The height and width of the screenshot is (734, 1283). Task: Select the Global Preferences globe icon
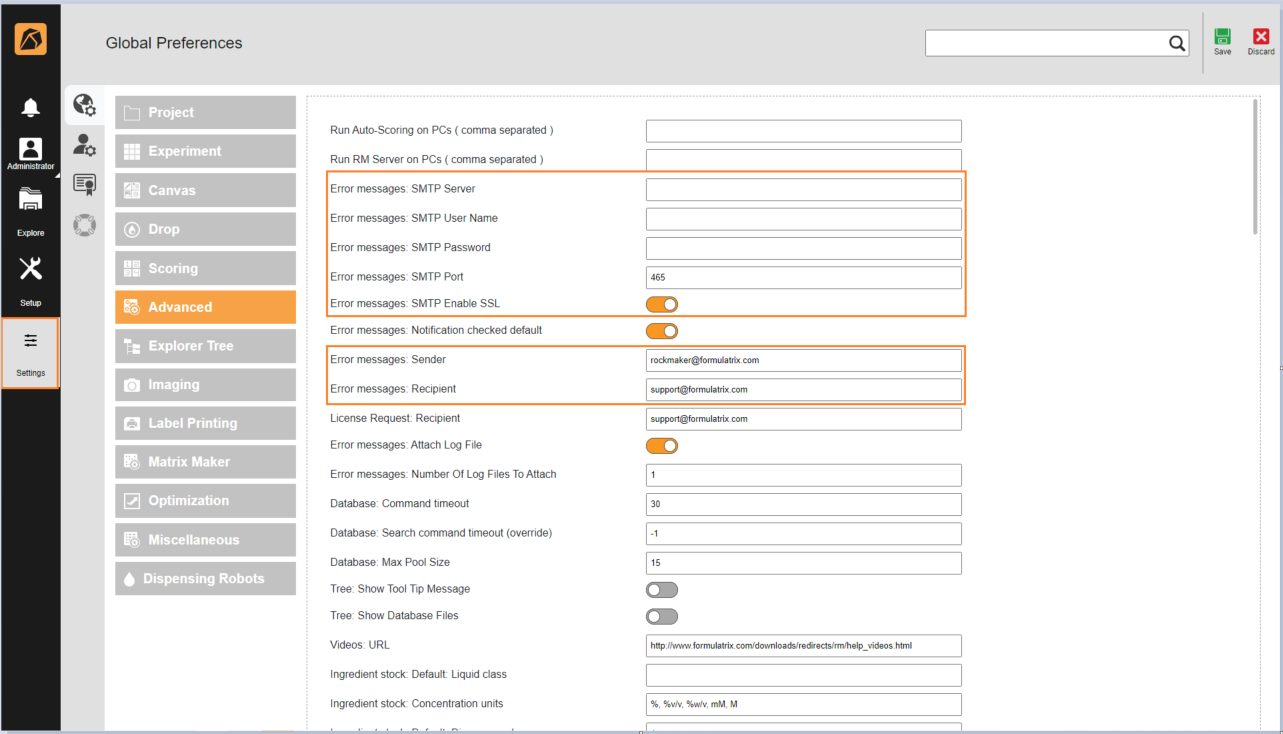pos(84,105)
